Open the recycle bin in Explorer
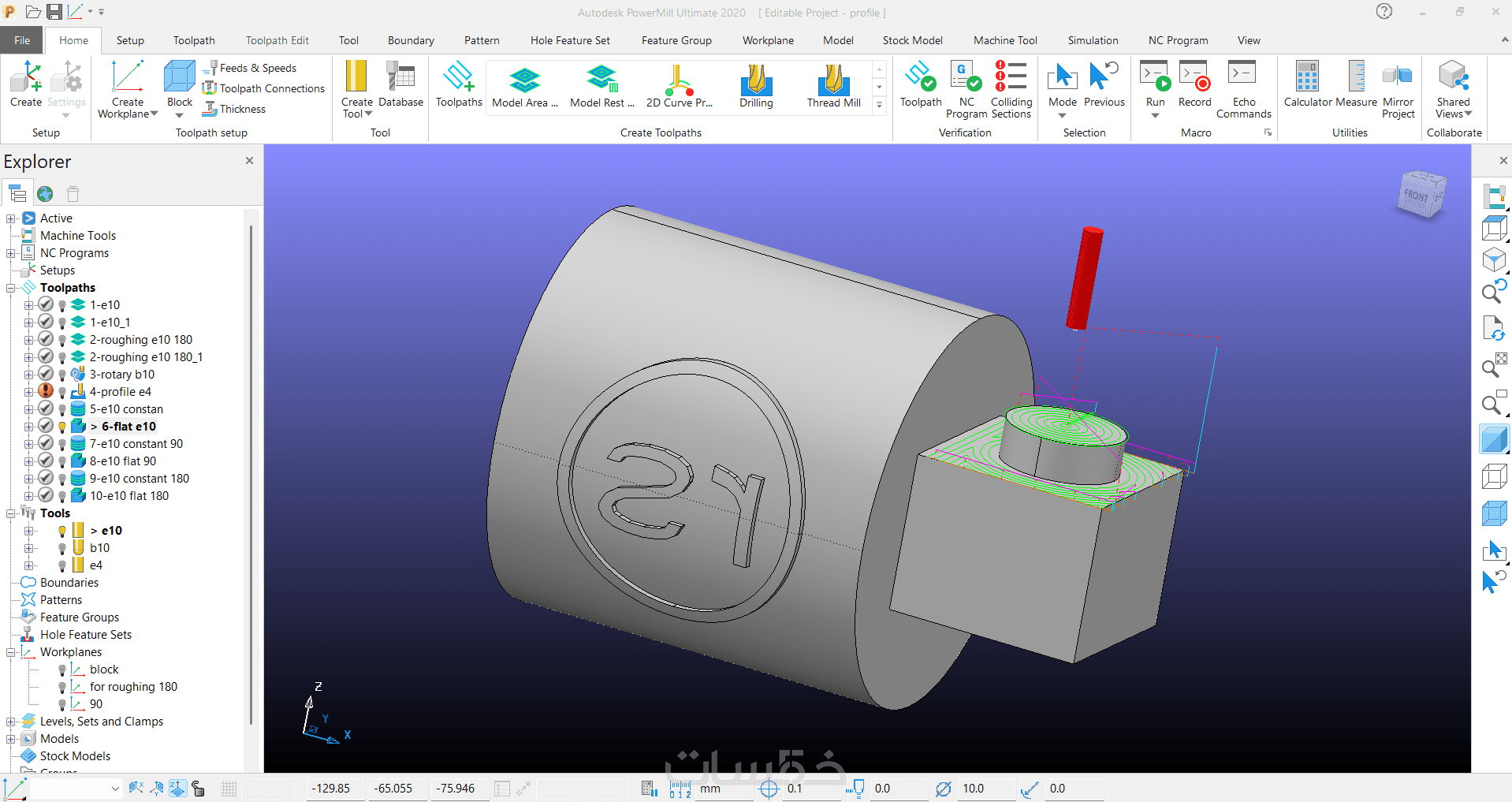This screenshot has width=1512, height=802. 73,194
